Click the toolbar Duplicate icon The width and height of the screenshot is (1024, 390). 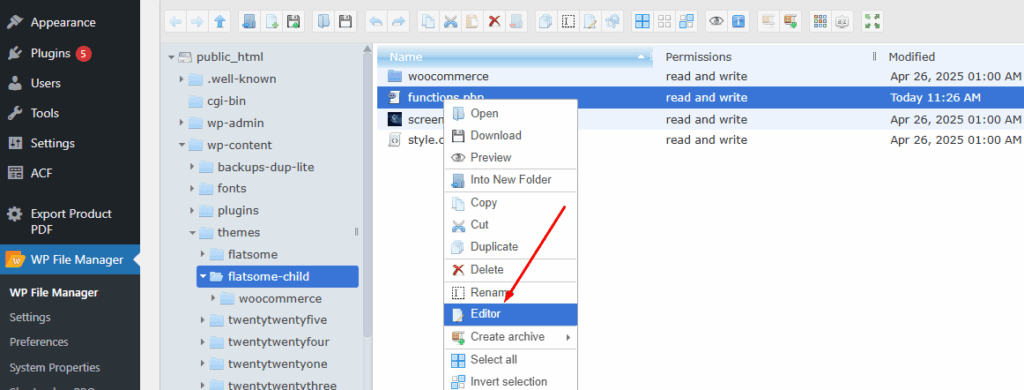tap(545, 22)
